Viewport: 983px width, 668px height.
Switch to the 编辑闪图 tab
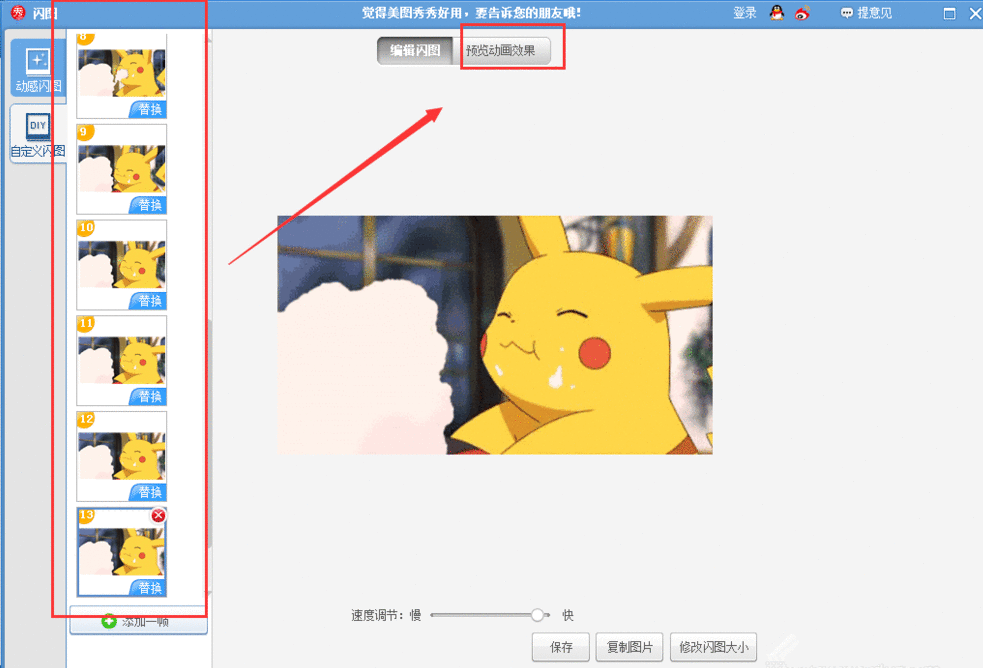[x=414, y=48]
